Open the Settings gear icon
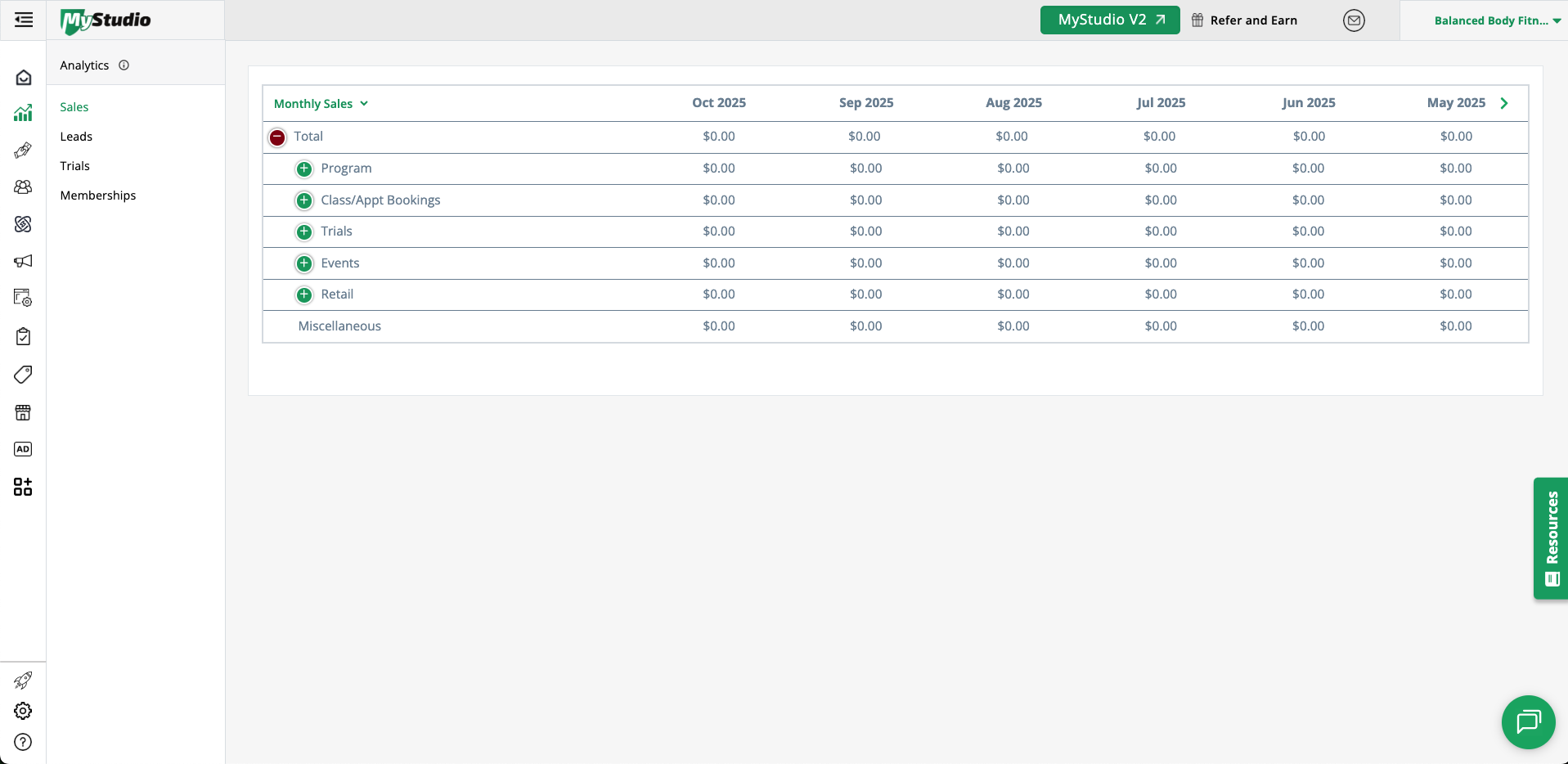1568x764 pixels. [x=23, y=711]
